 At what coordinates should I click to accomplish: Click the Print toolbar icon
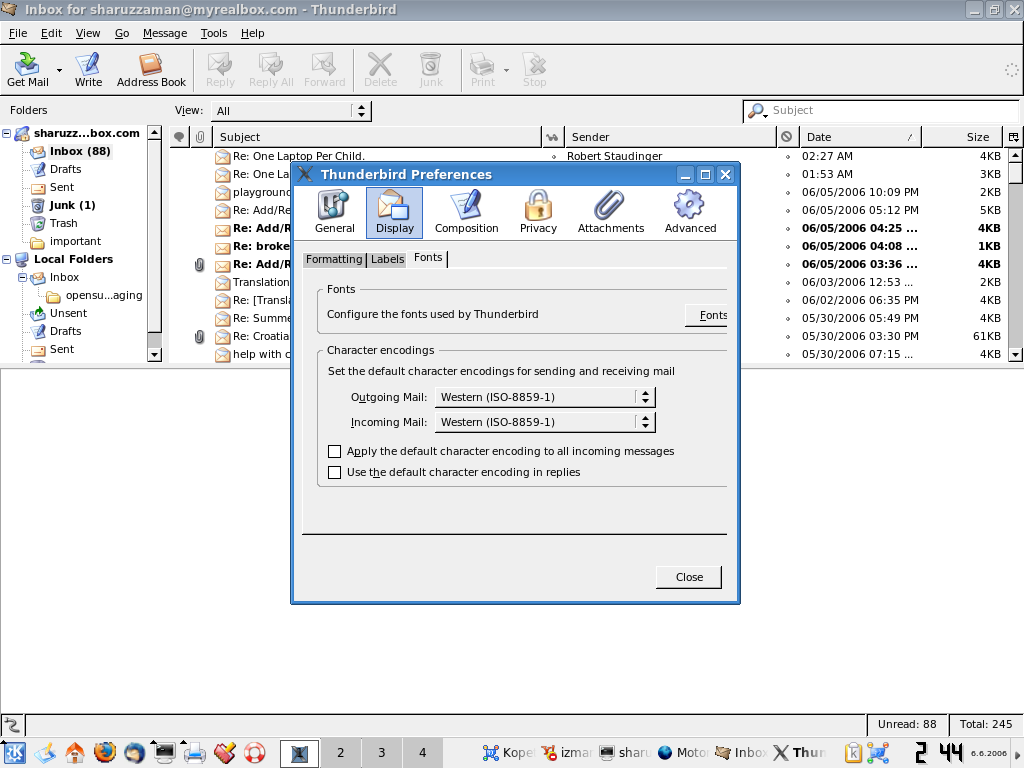point(483,69)
